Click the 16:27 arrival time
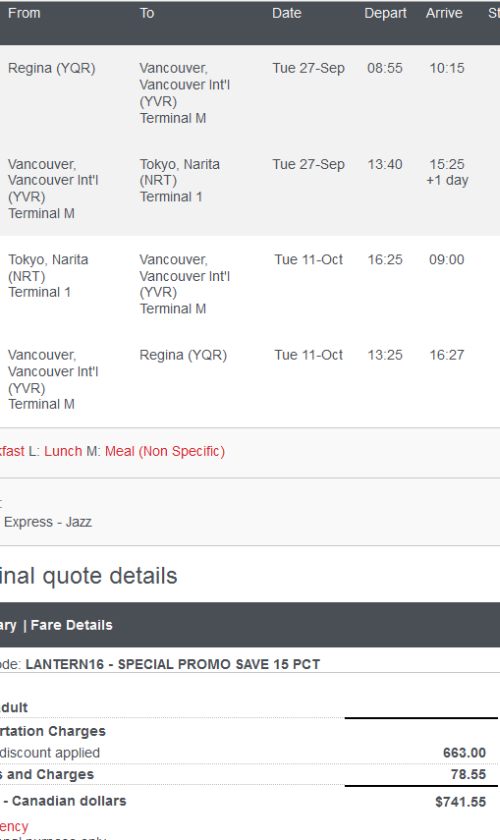500x840 pixels. pyautogui.click(x=446, y=355)
